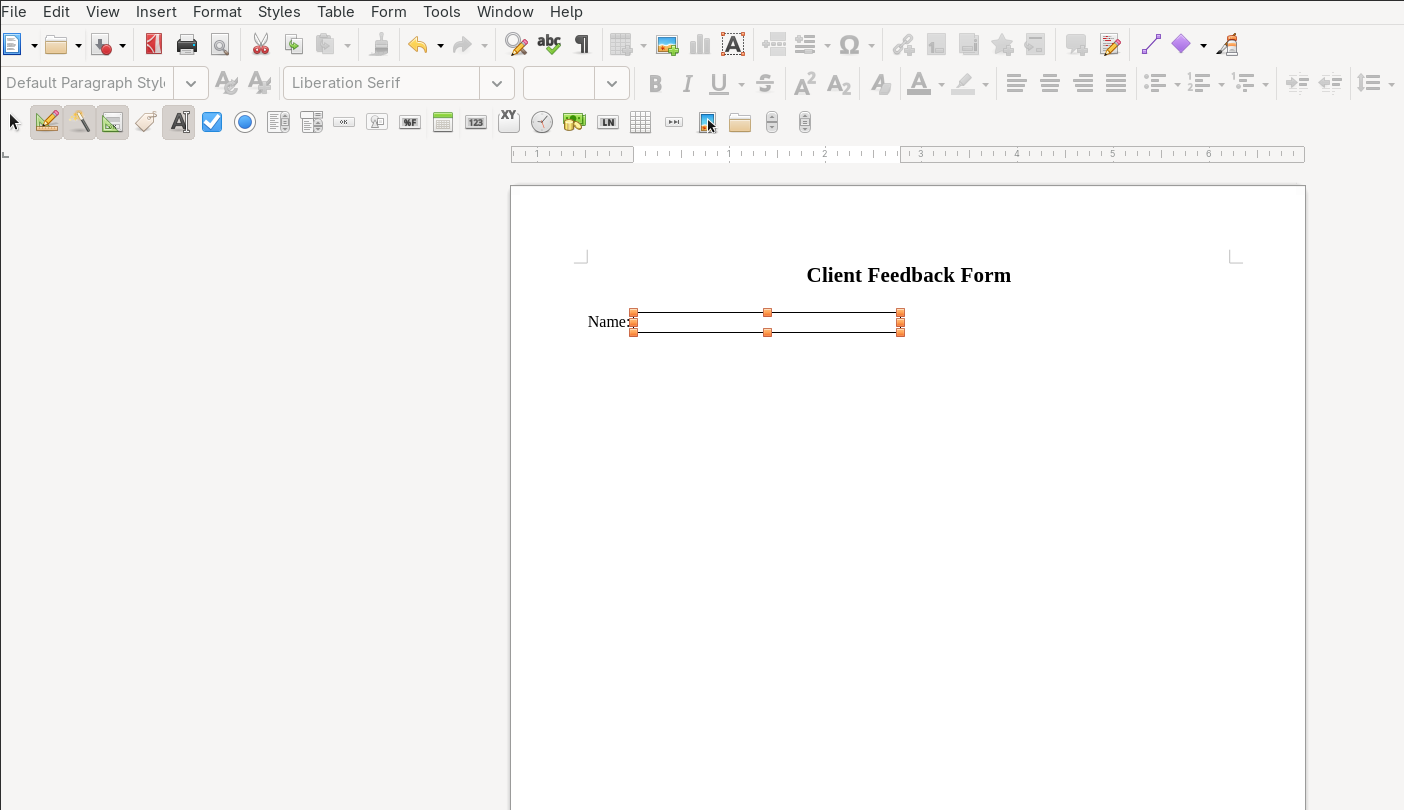The height and width of the screenshot is (810, 1404).
Task: Insert a Currency Field control
Action: 574,122
